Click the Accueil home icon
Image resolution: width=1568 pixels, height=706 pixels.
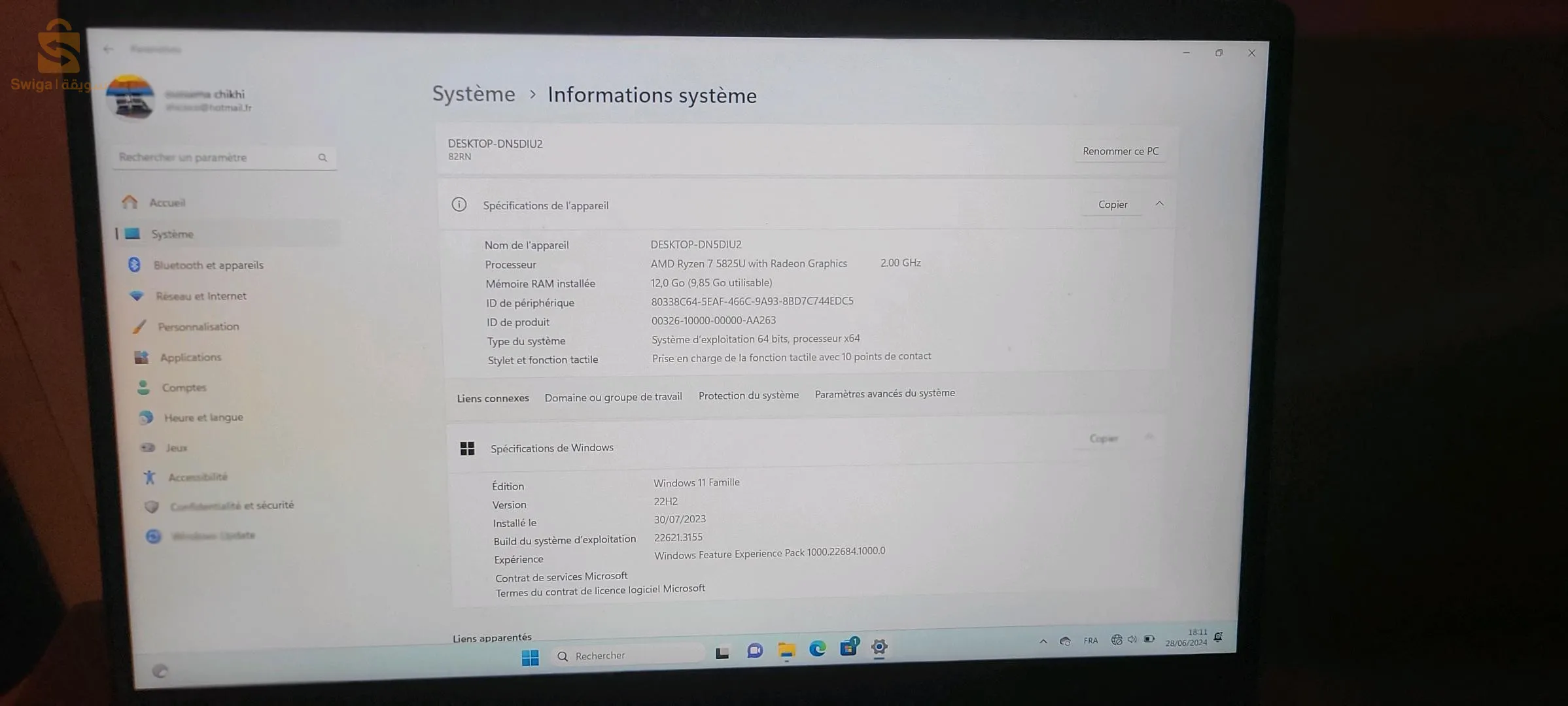coord(130,202)
